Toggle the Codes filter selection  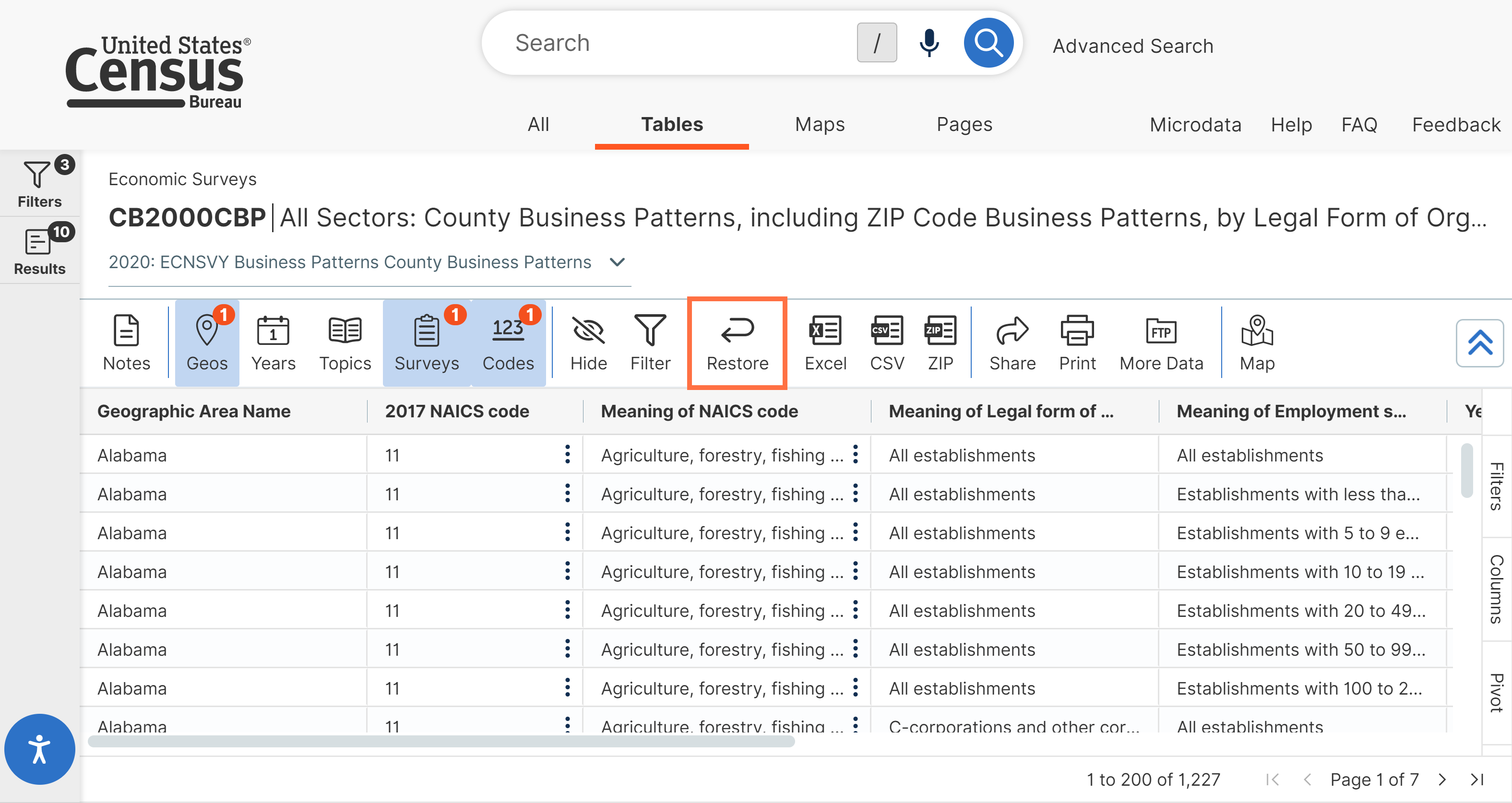(x=508, y=343)
